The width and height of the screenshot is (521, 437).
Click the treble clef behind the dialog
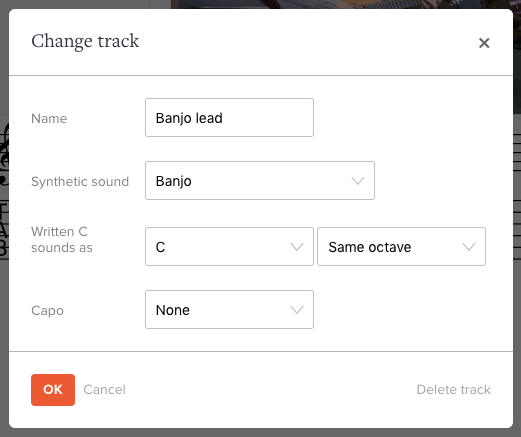coord(4,154)
